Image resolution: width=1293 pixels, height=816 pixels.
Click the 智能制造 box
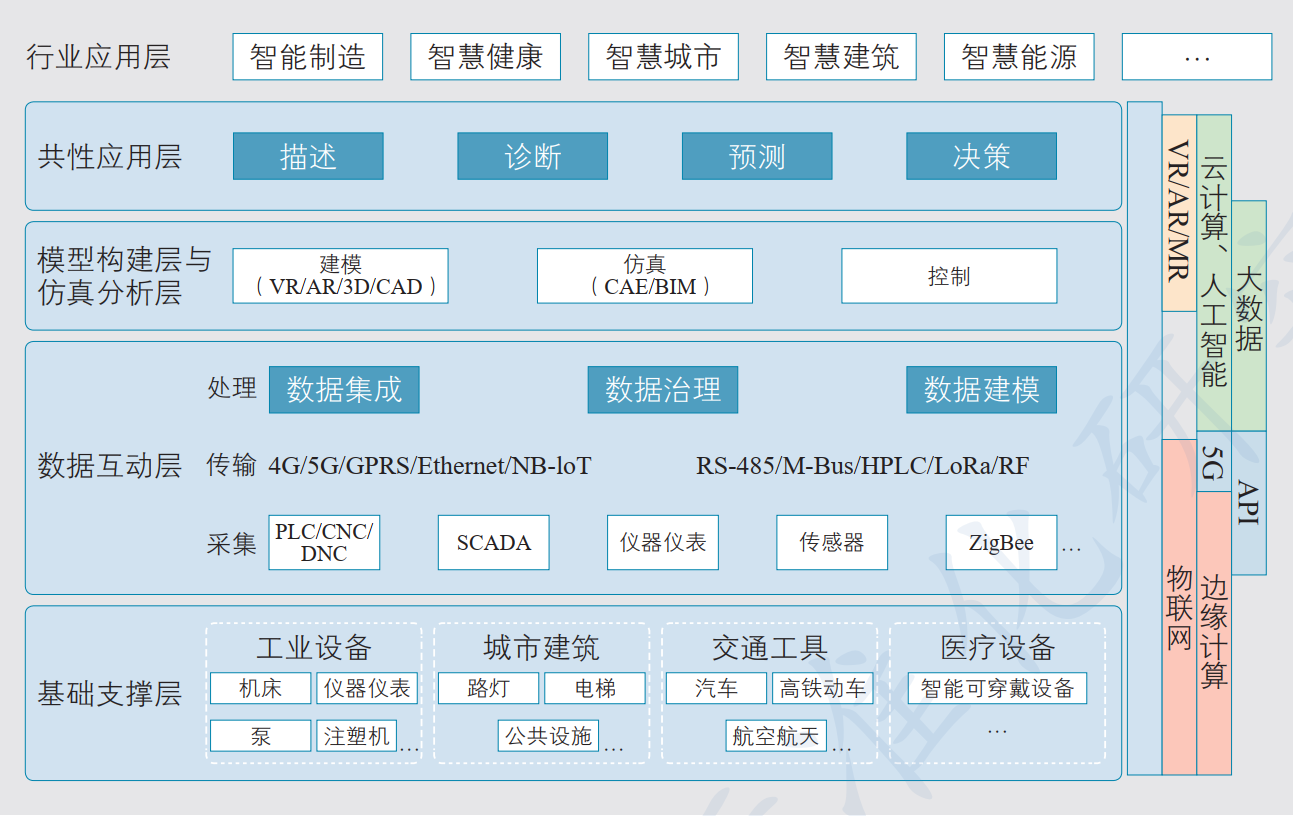(x=308, y=57)
